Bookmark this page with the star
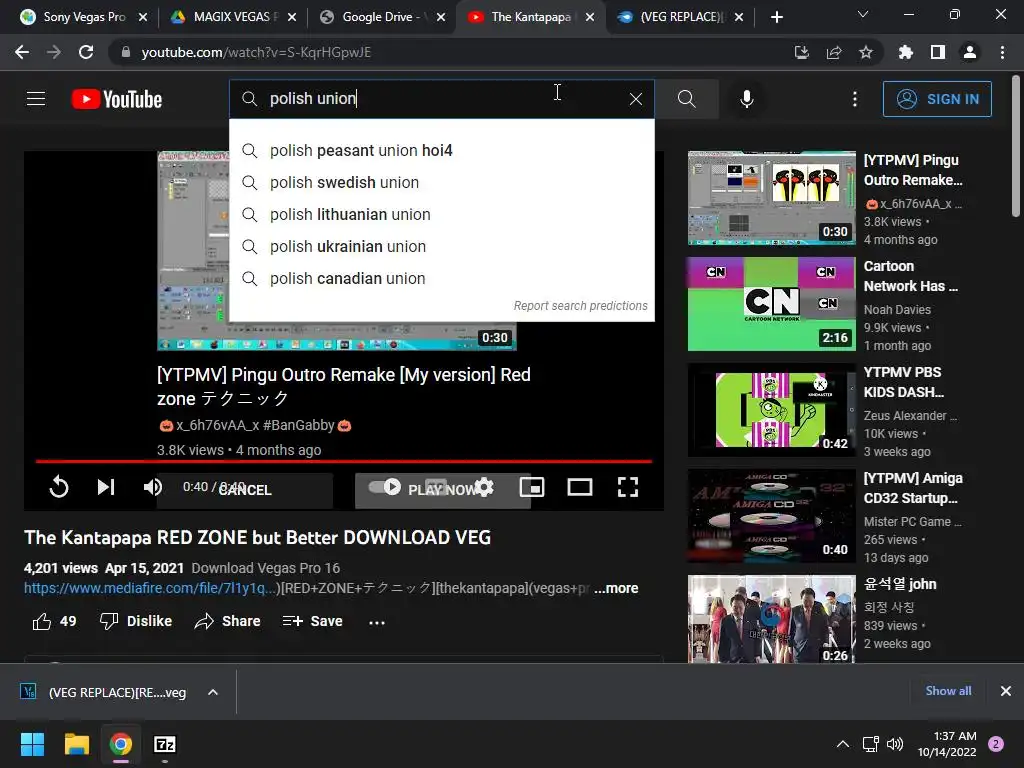 click(865, 52)
